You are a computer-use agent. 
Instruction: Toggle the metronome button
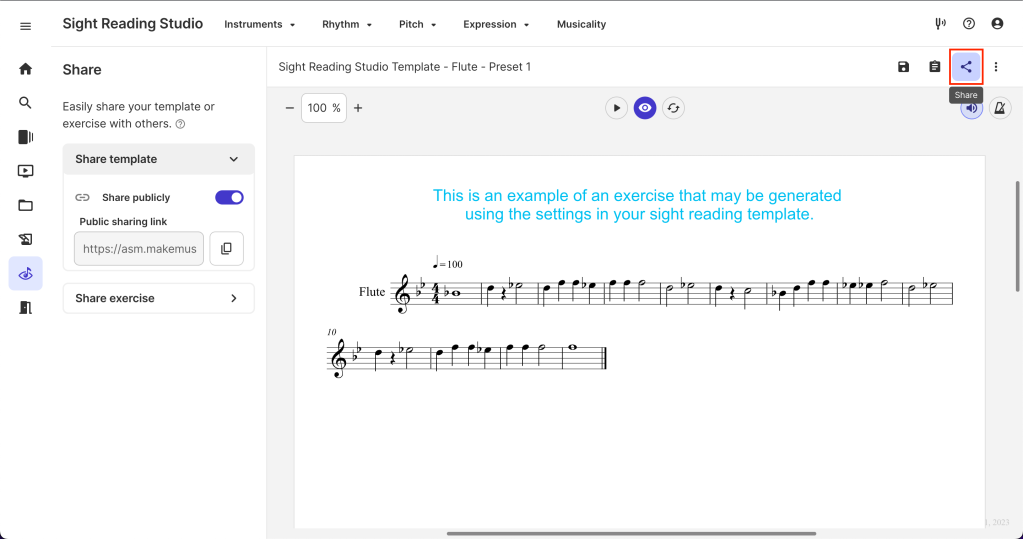click(1000, 108)
